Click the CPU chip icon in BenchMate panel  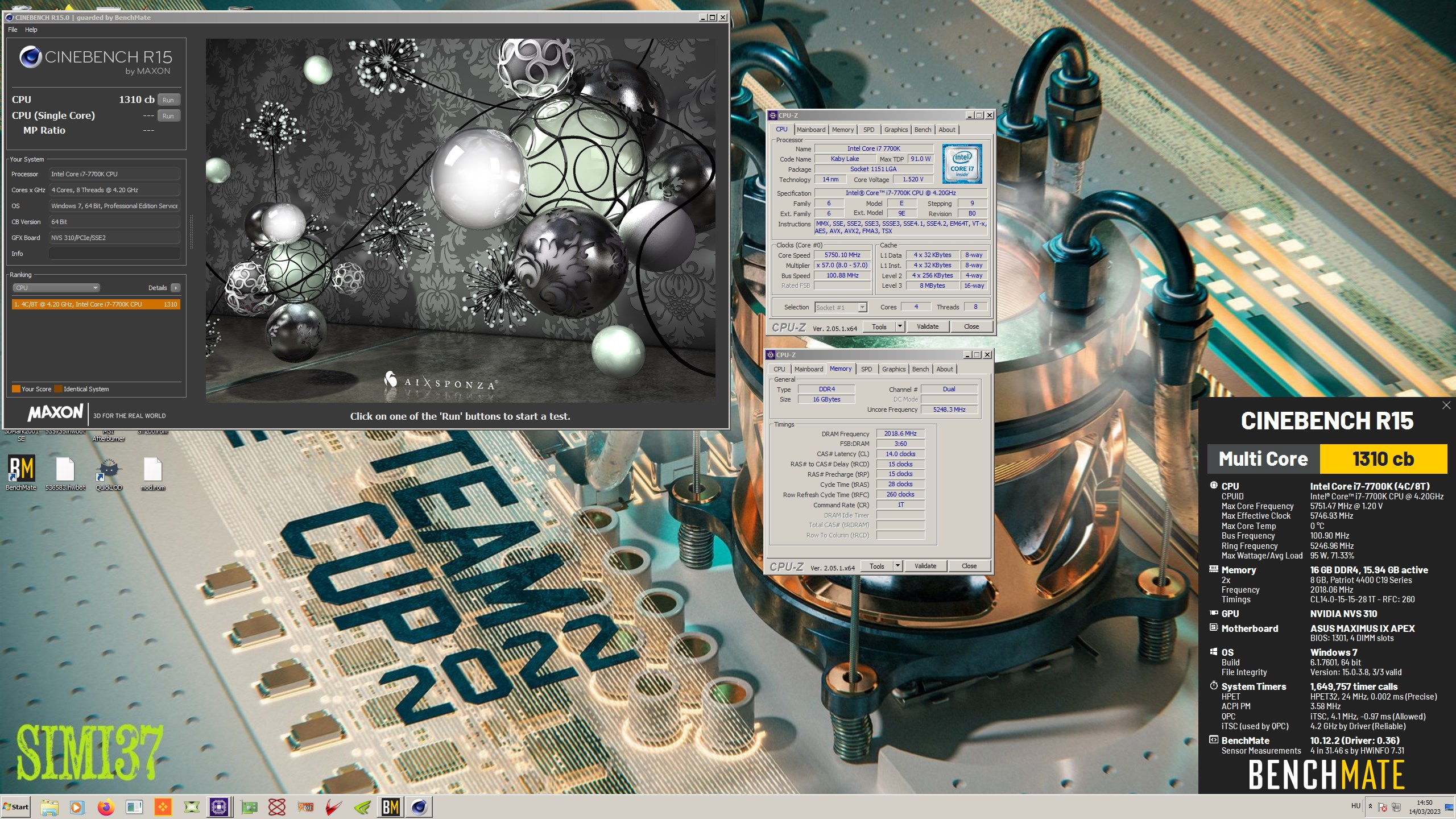click(1213, 486)
